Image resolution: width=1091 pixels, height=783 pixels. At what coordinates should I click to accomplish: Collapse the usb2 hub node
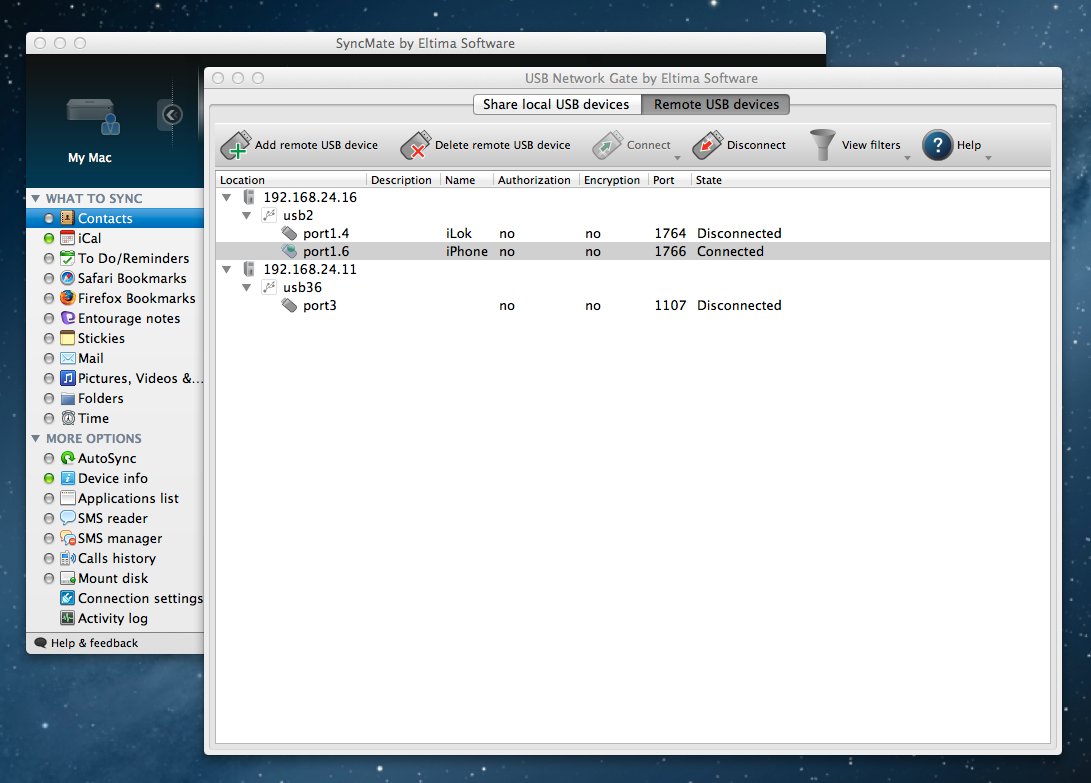(246, 216)
